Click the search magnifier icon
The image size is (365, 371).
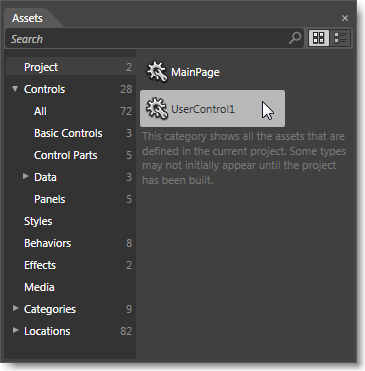(x=295, y=38)
